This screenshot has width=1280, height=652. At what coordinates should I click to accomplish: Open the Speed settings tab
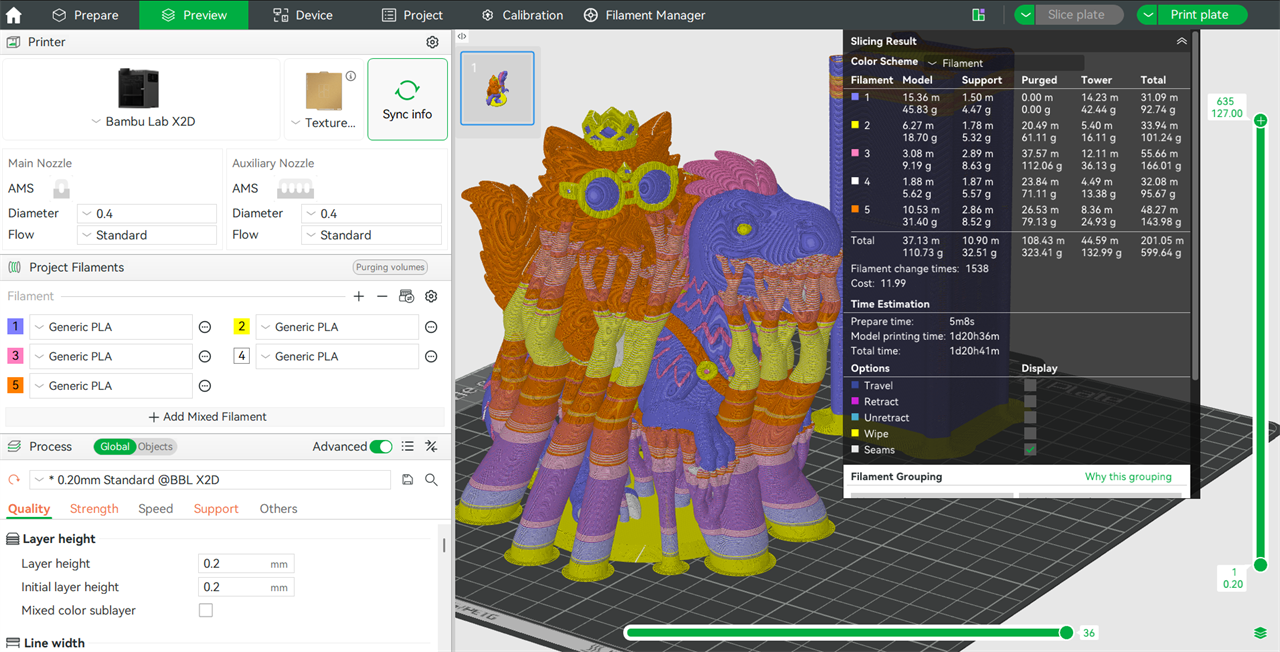point(156,509)
